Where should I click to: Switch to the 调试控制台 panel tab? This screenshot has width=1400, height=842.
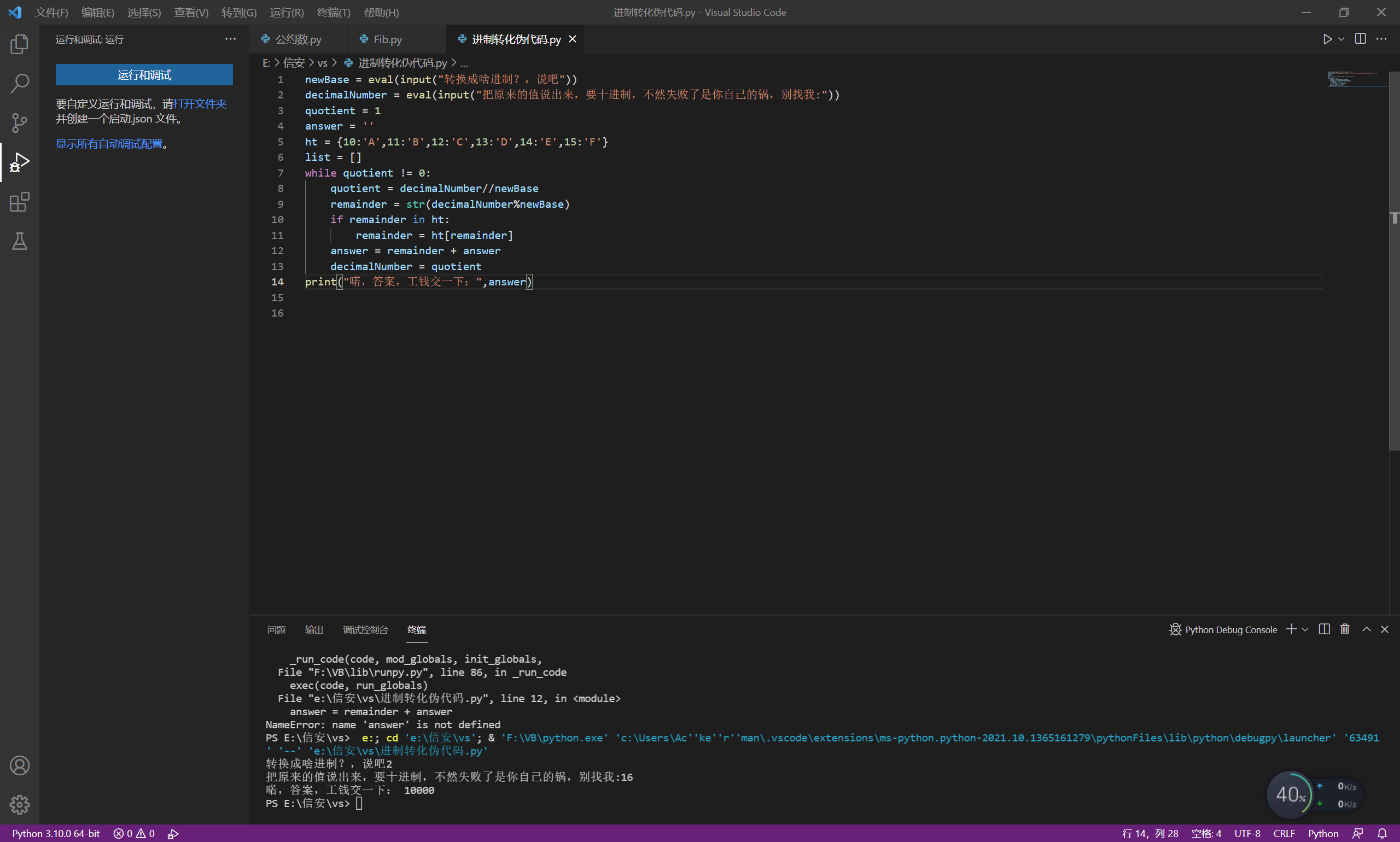click(365, 630)
